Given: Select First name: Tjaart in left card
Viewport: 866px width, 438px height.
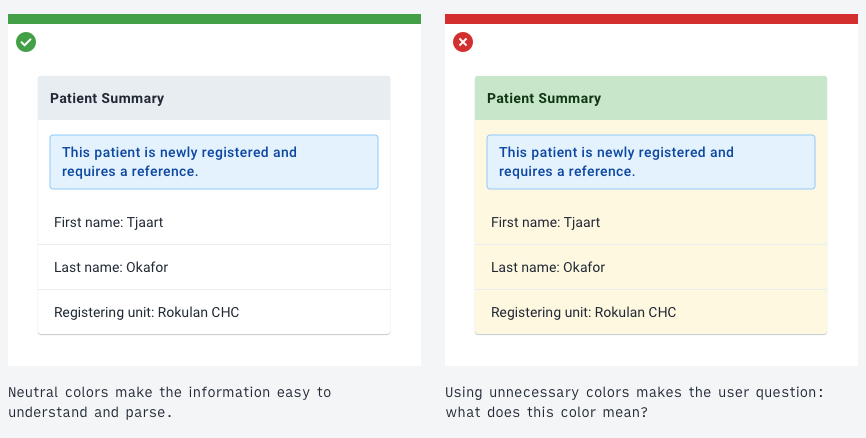Looking at the screenshot, I should point(109,222).
